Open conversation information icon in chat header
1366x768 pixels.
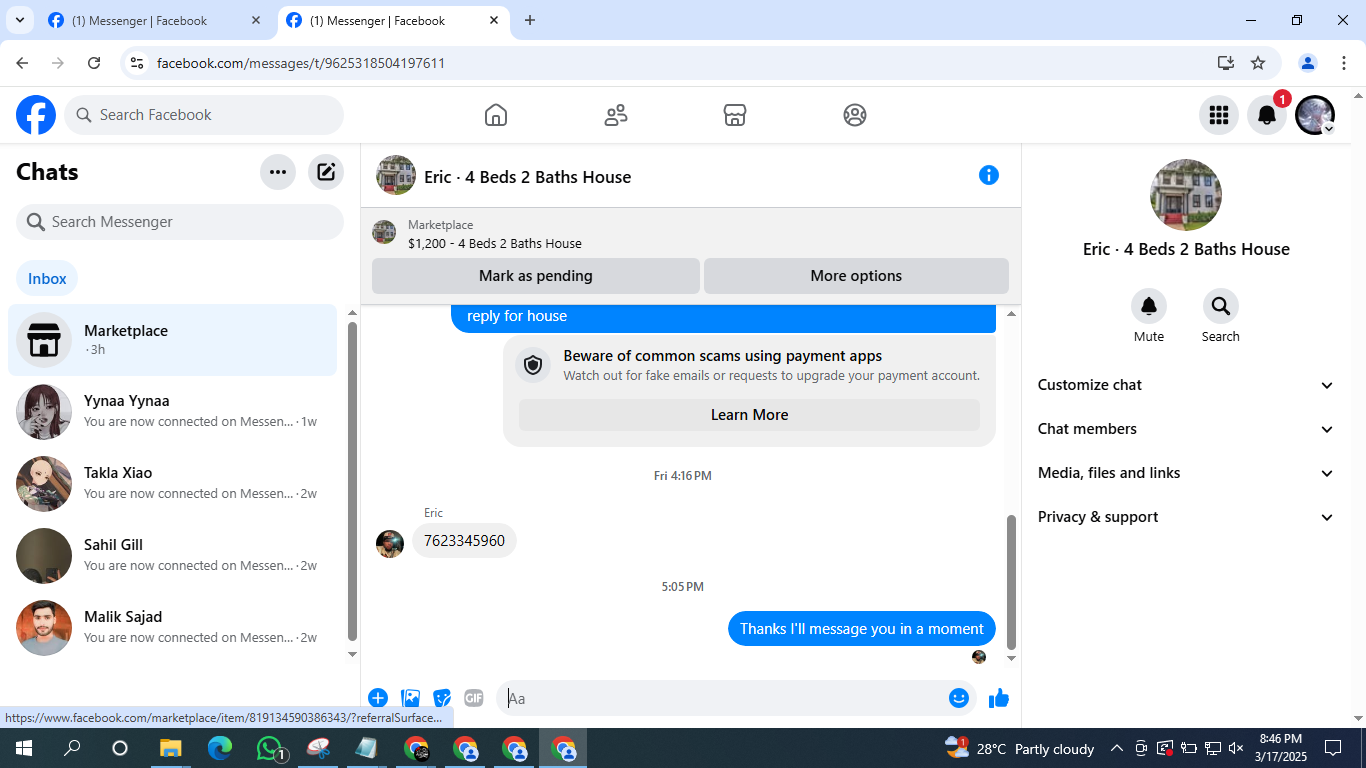(x=989, y=175)
